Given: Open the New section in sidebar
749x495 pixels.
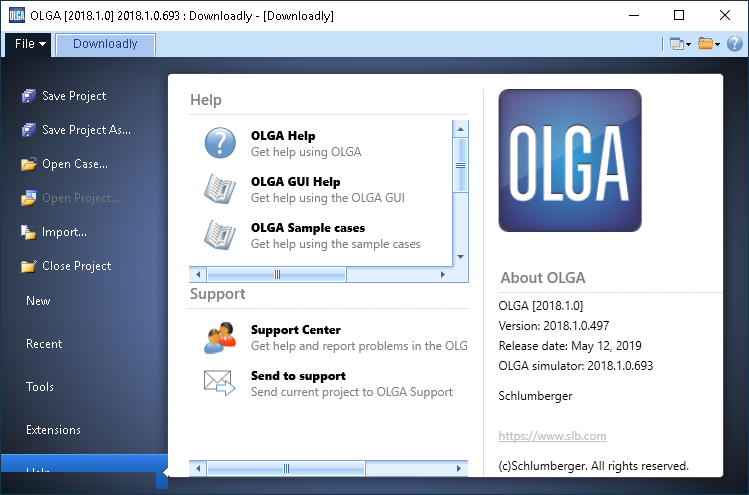Looking at the screenshot, I should coord(38,301).
